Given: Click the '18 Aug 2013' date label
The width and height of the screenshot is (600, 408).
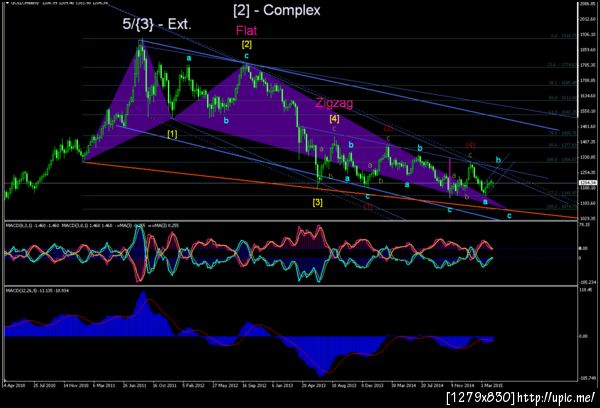Looking at the screenshot, I should click(x=344, y=385).
